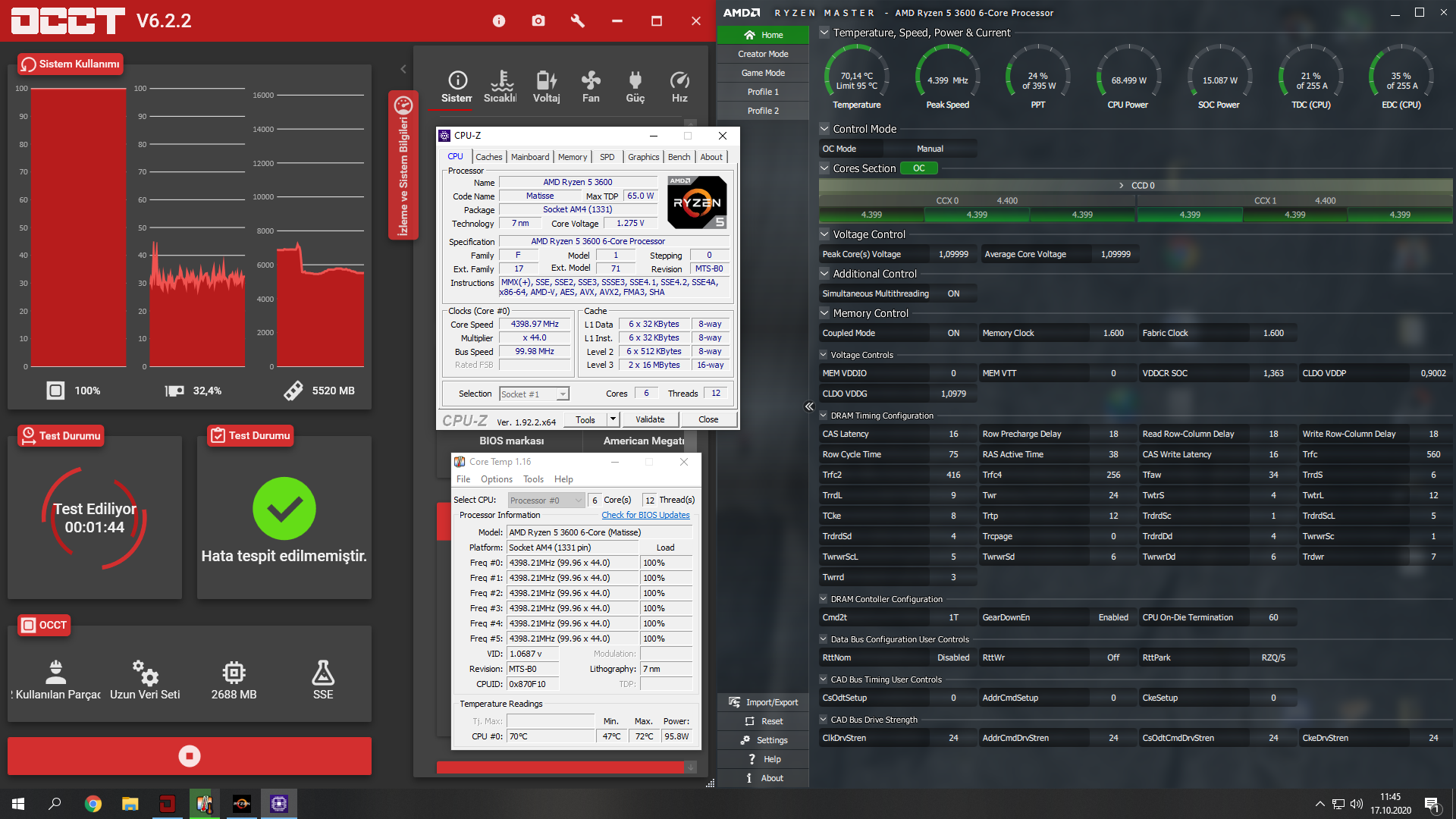Open the Socket #1 selection dropdown
The height and width of the screenshot is (819, 1456).
click(x=563, y=394)
